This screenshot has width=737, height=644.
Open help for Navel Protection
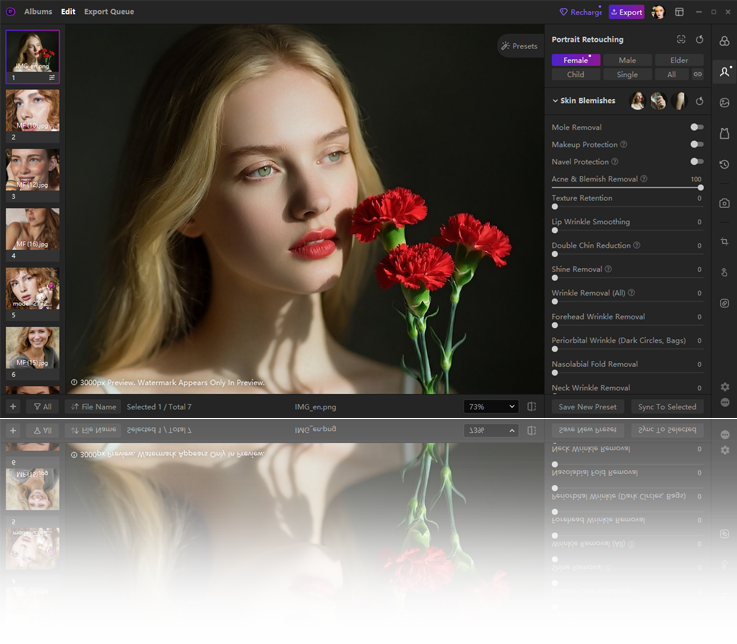coord(614,162)
